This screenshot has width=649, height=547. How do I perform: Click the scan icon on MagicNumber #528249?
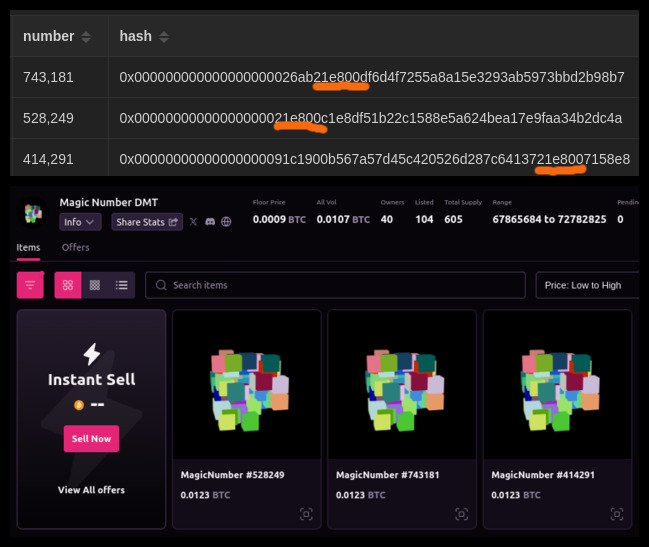point(306,514)
